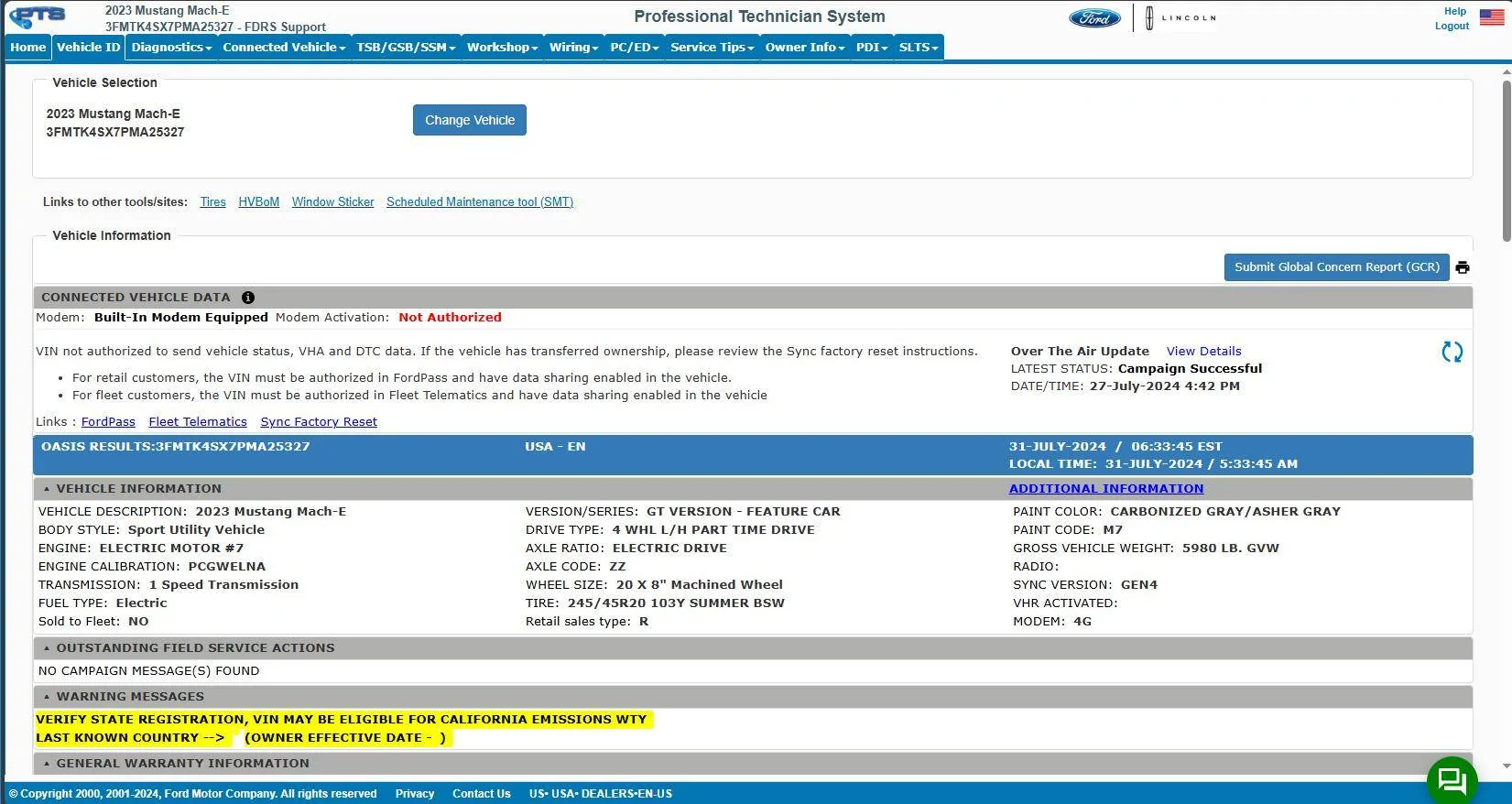The image size is (1512, 804).
Task: Click the tire value '245/45R20 103Y SUMMER BSW'
Action: [x=676, y=603]
